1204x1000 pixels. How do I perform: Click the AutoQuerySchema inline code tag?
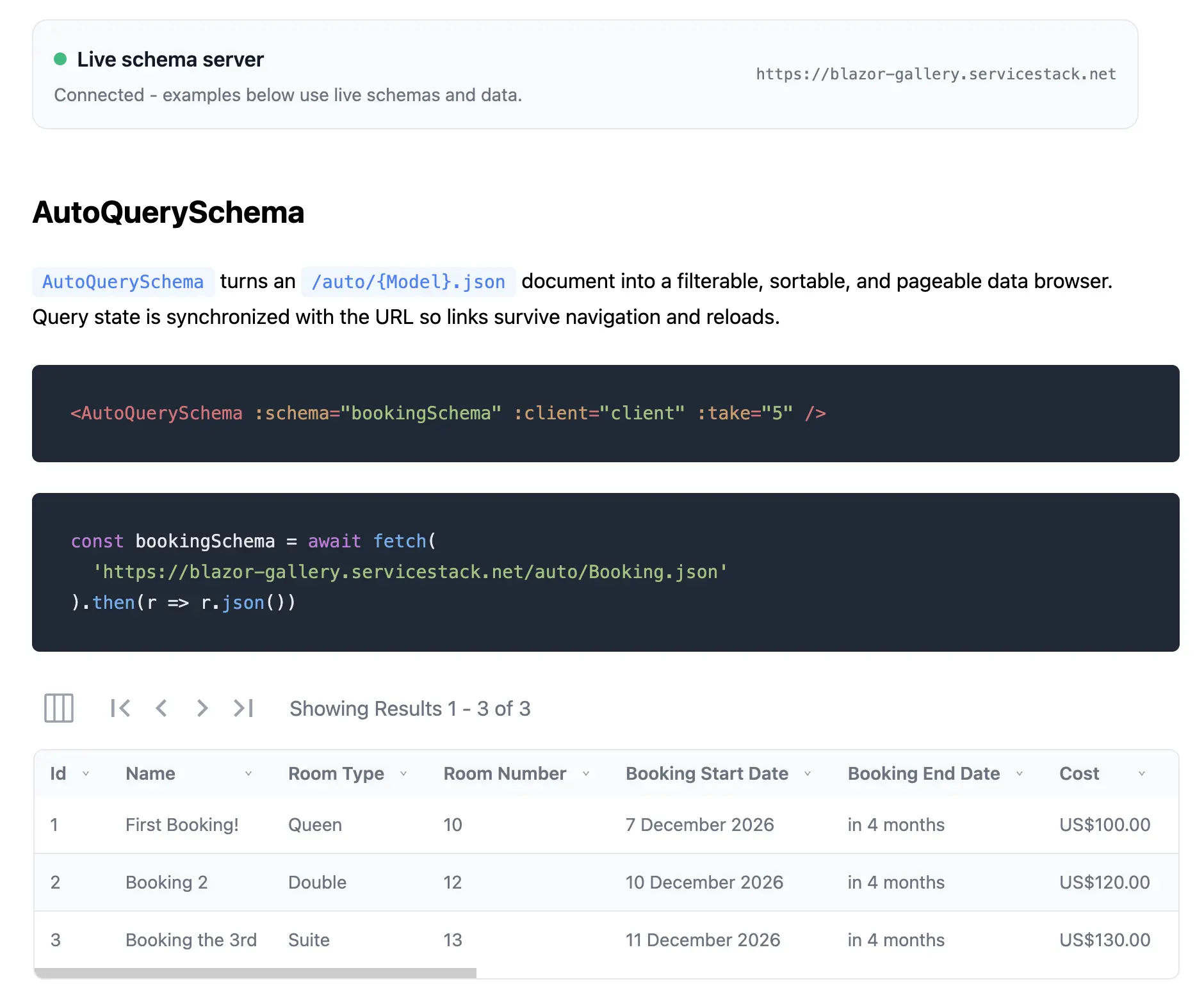click(x=123, y=282)
